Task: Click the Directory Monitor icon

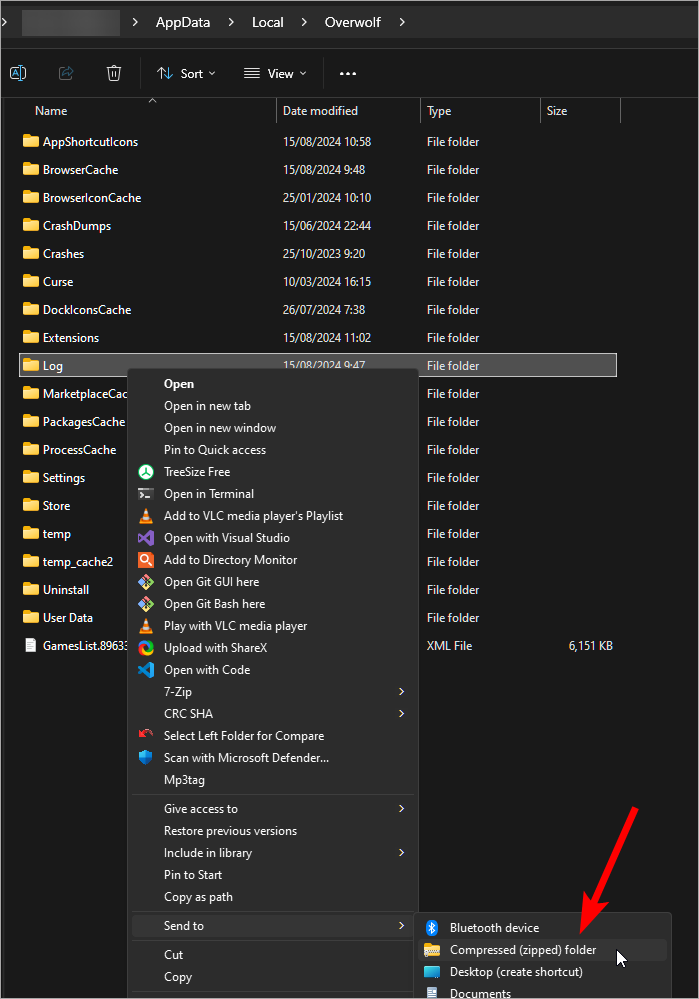Action: pyautogui.click(x=146, y=560)
